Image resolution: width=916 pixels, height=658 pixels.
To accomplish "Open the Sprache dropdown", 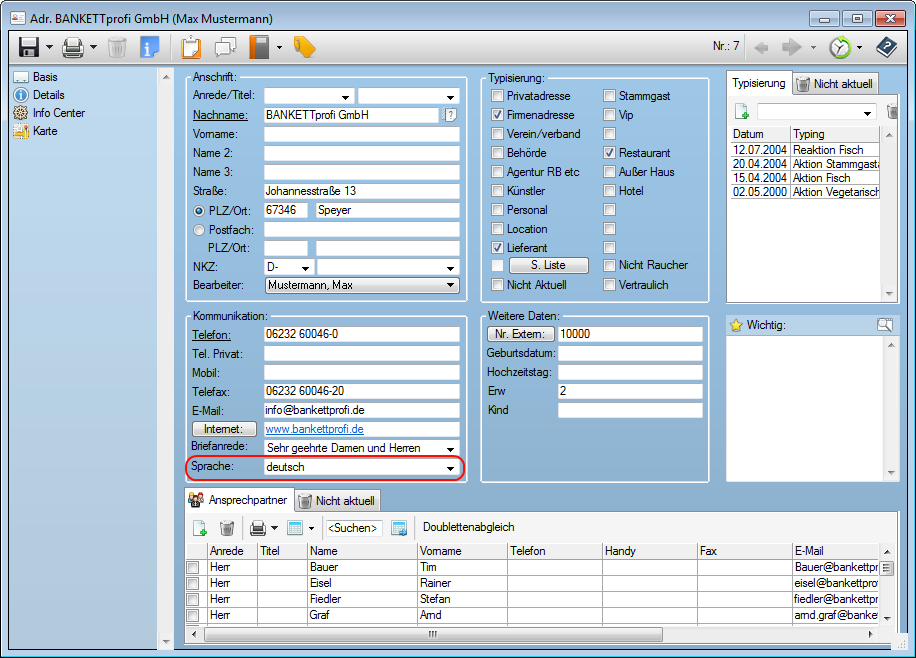I will (x=450, y=468).
